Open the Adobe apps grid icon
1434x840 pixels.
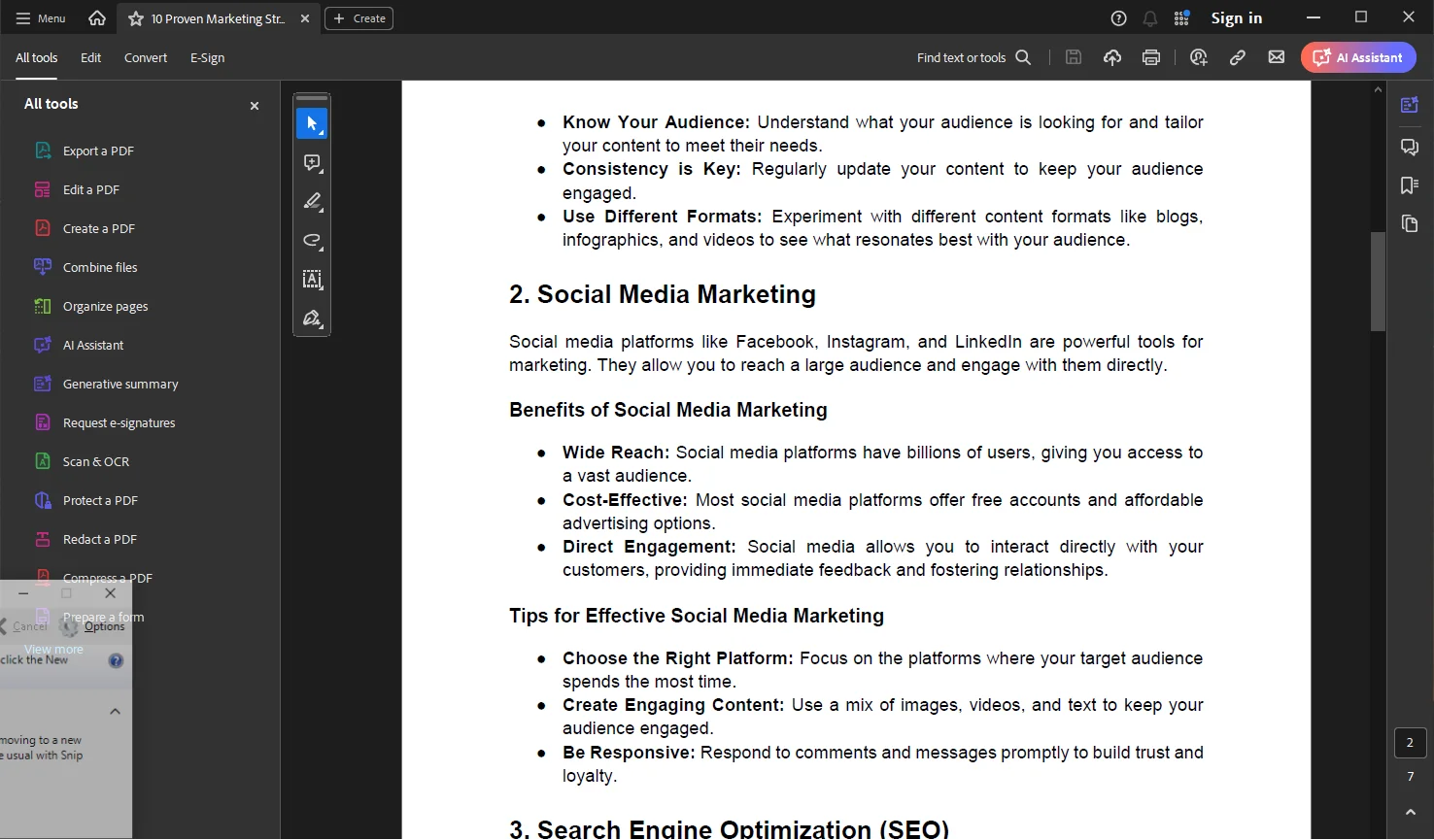point(1181,18)
